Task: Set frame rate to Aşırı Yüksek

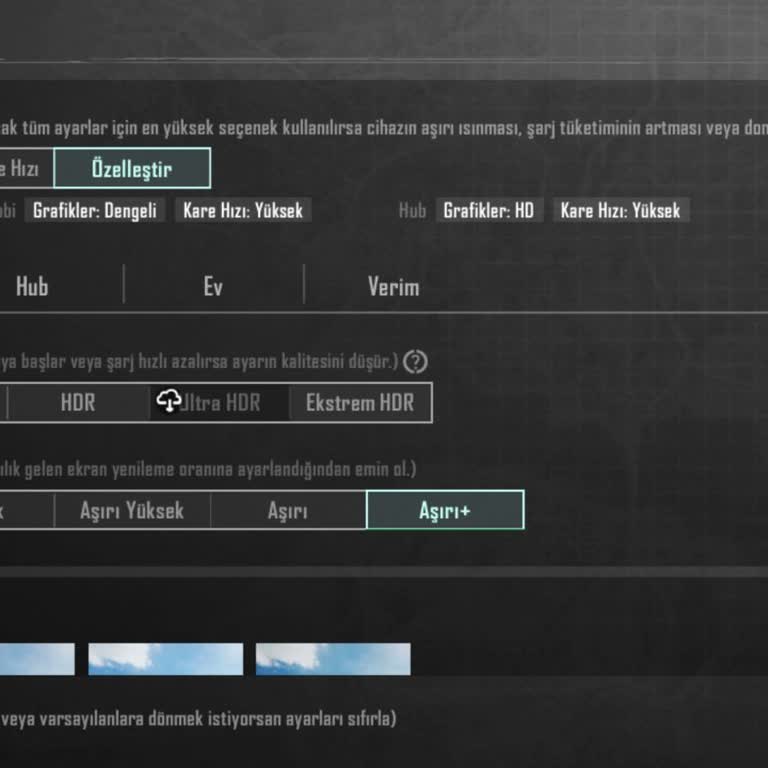Action: (x=132, y=510)
